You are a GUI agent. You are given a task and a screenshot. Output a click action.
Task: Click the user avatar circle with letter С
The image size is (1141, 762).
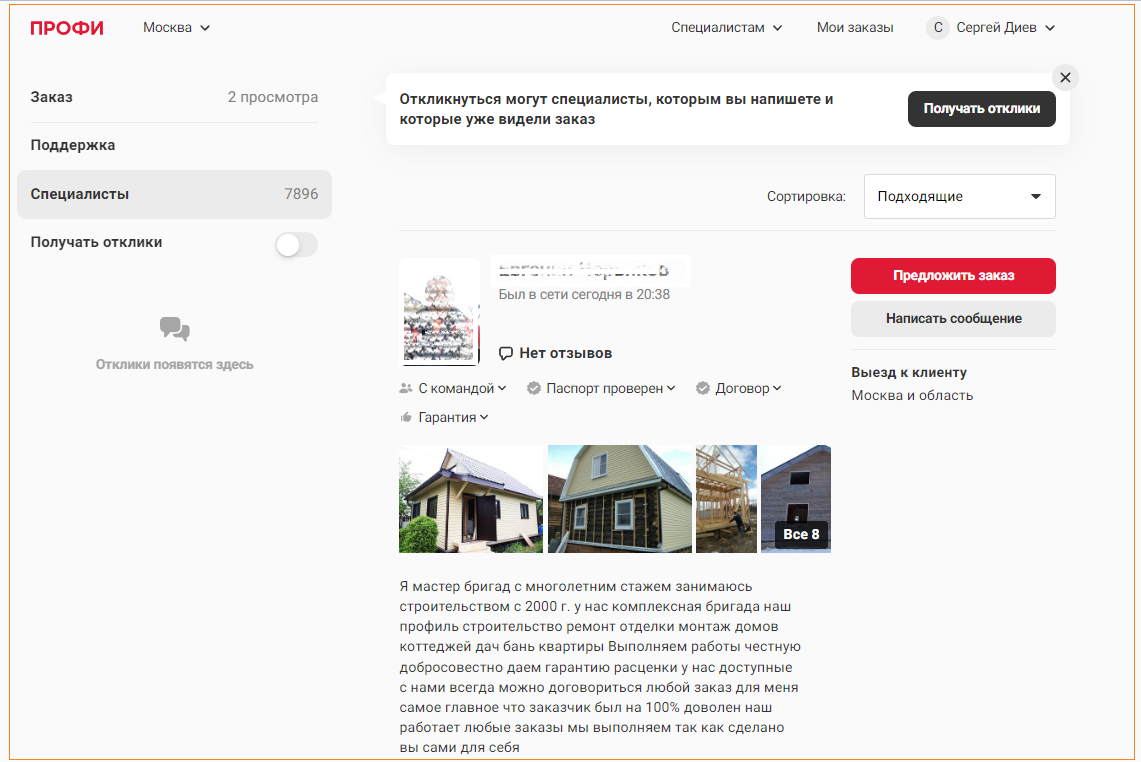938,28
